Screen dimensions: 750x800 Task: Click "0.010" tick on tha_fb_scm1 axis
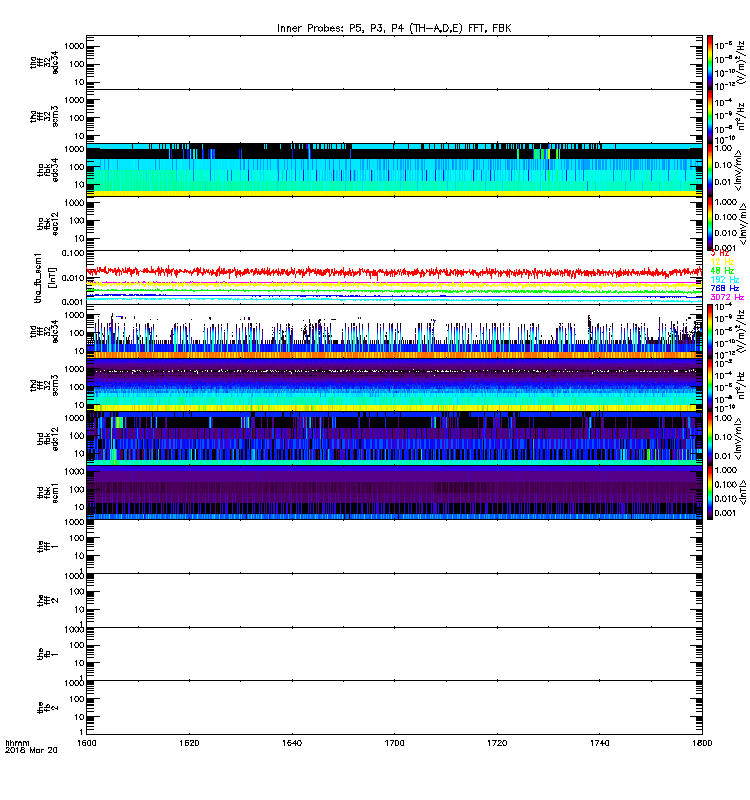72,278
